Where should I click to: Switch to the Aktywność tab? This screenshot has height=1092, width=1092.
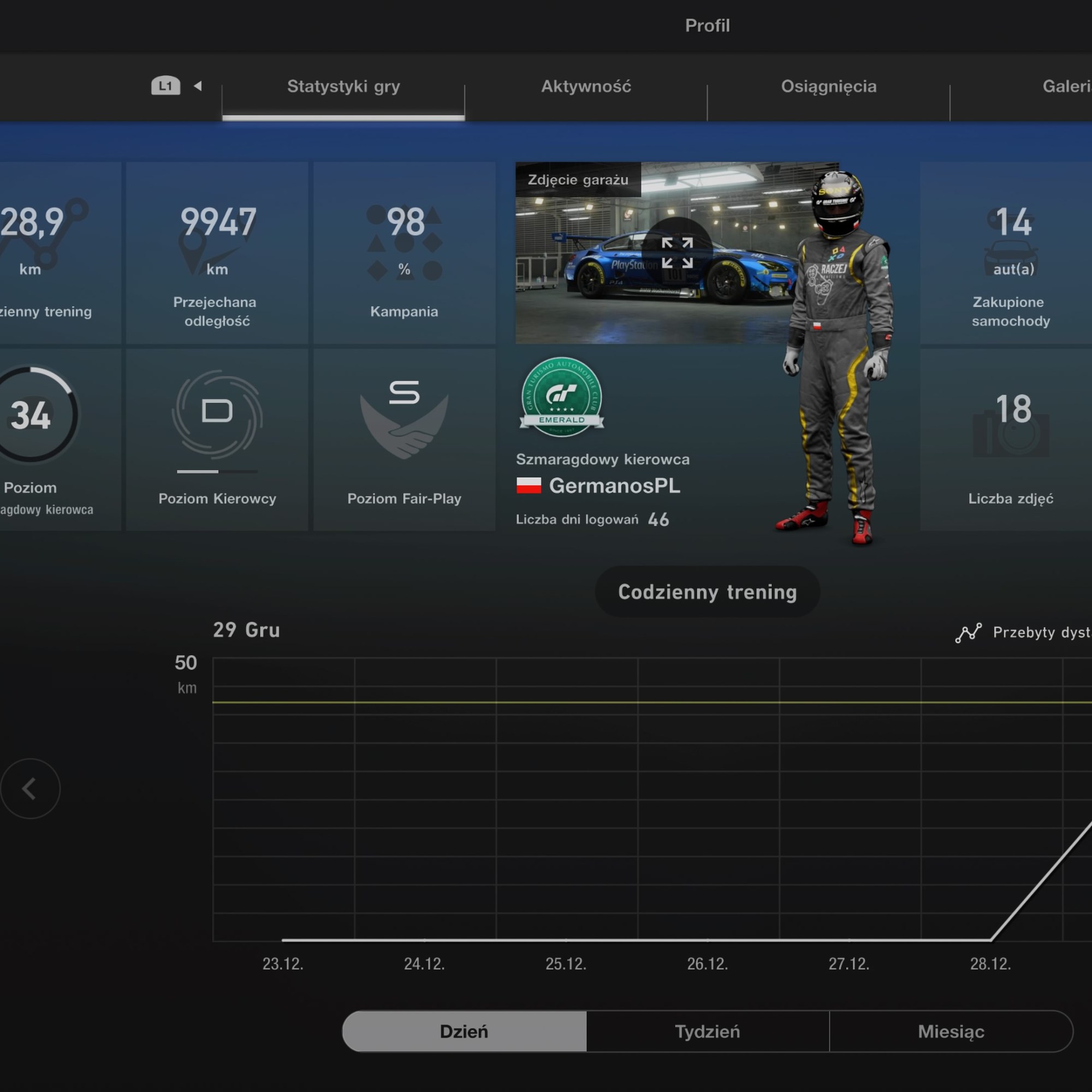pyautogui.click(x=585, y=86)
